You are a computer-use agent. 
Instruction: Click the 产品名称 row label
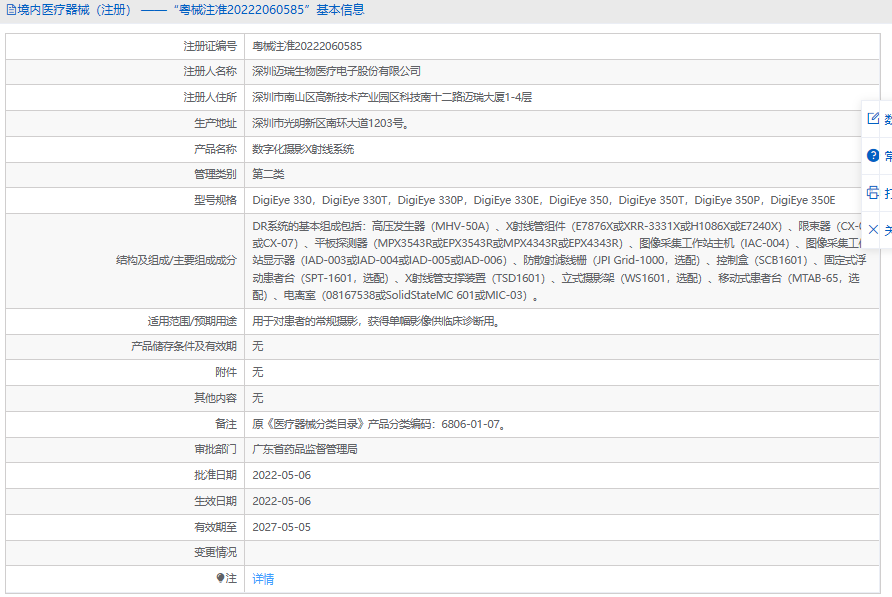(x=215, y=149)
